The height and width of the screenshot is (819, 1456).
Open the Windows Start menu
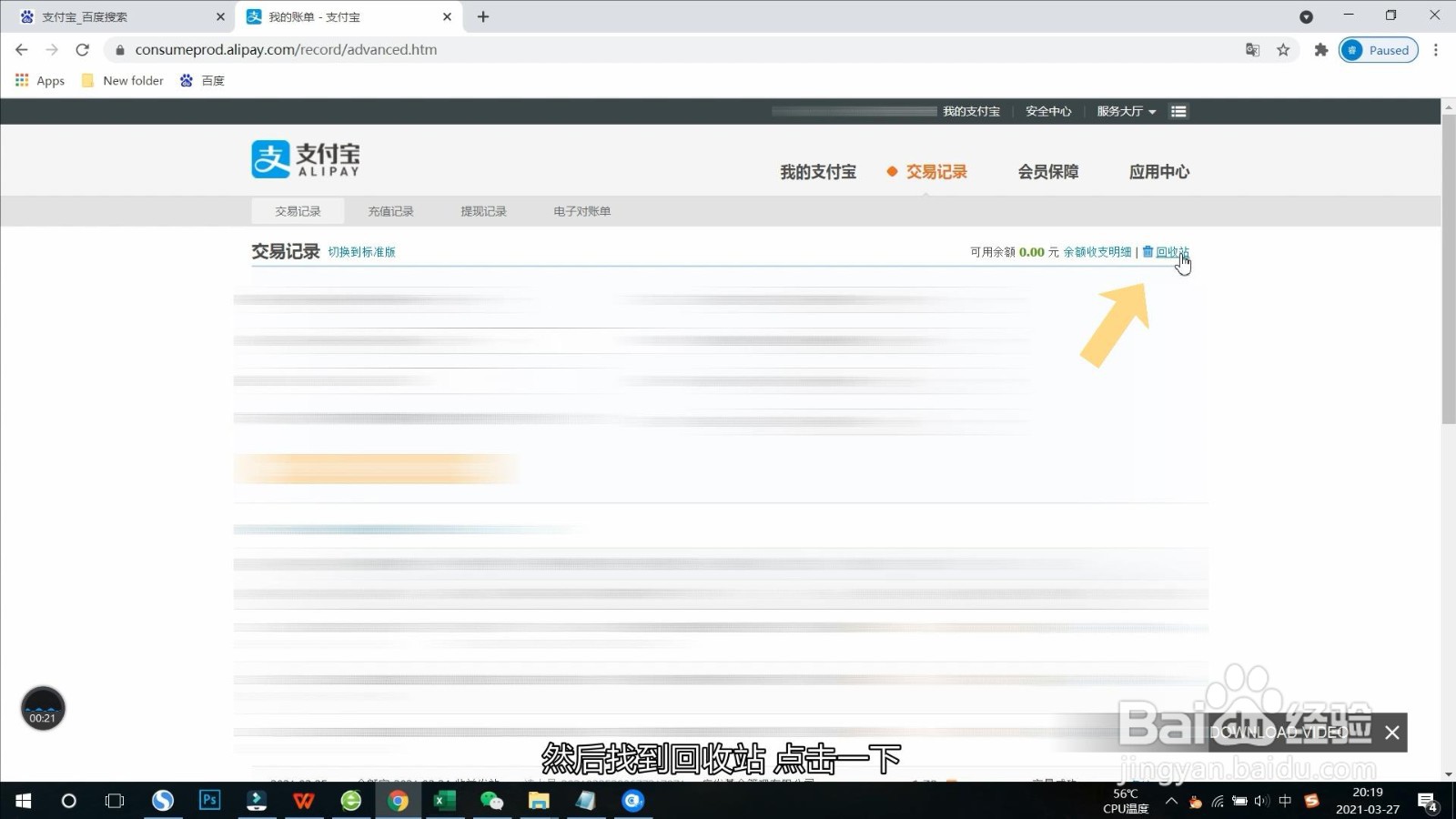point(24,801)
